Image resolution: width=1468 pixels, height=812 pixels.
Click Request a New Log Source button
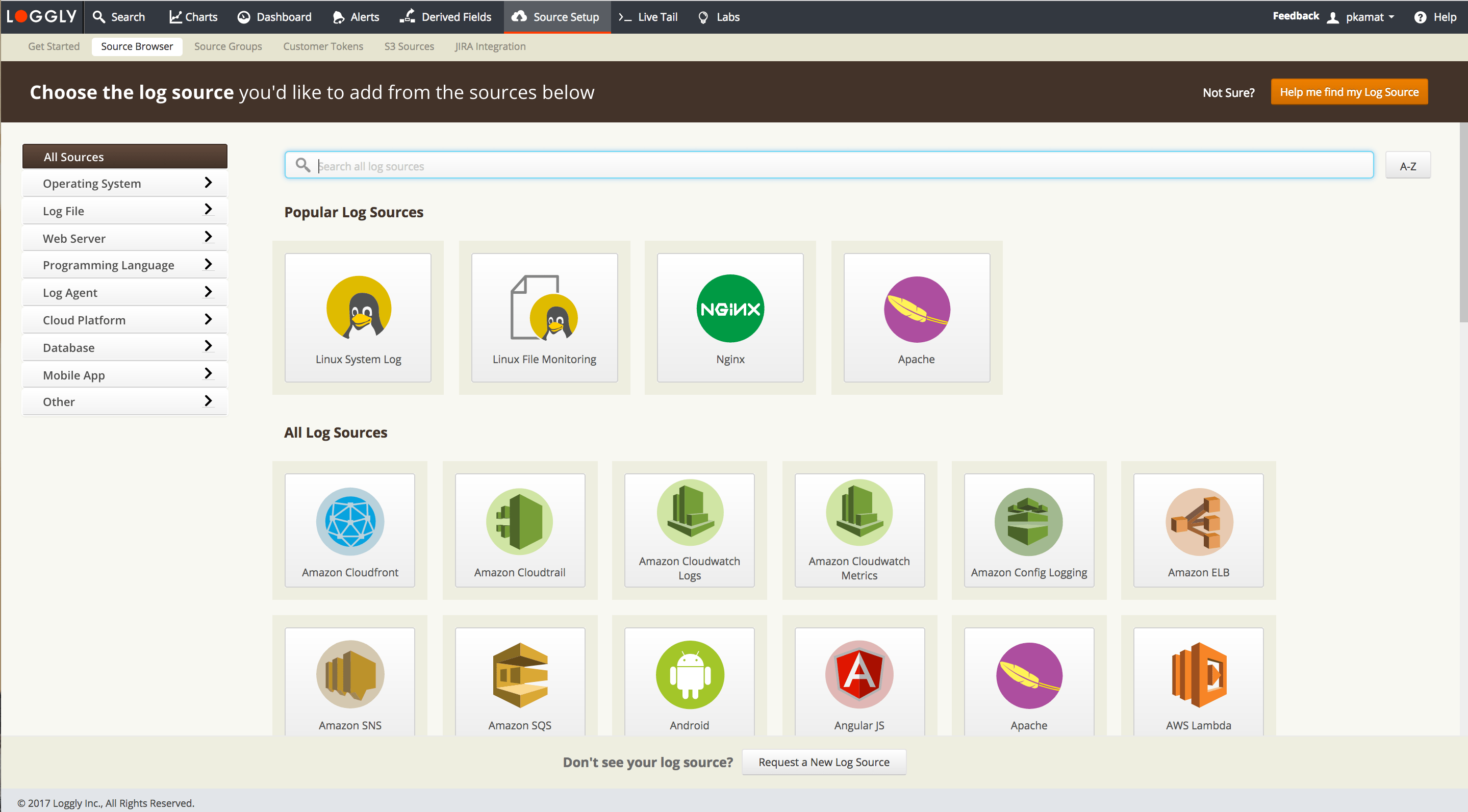pos(823,762)
